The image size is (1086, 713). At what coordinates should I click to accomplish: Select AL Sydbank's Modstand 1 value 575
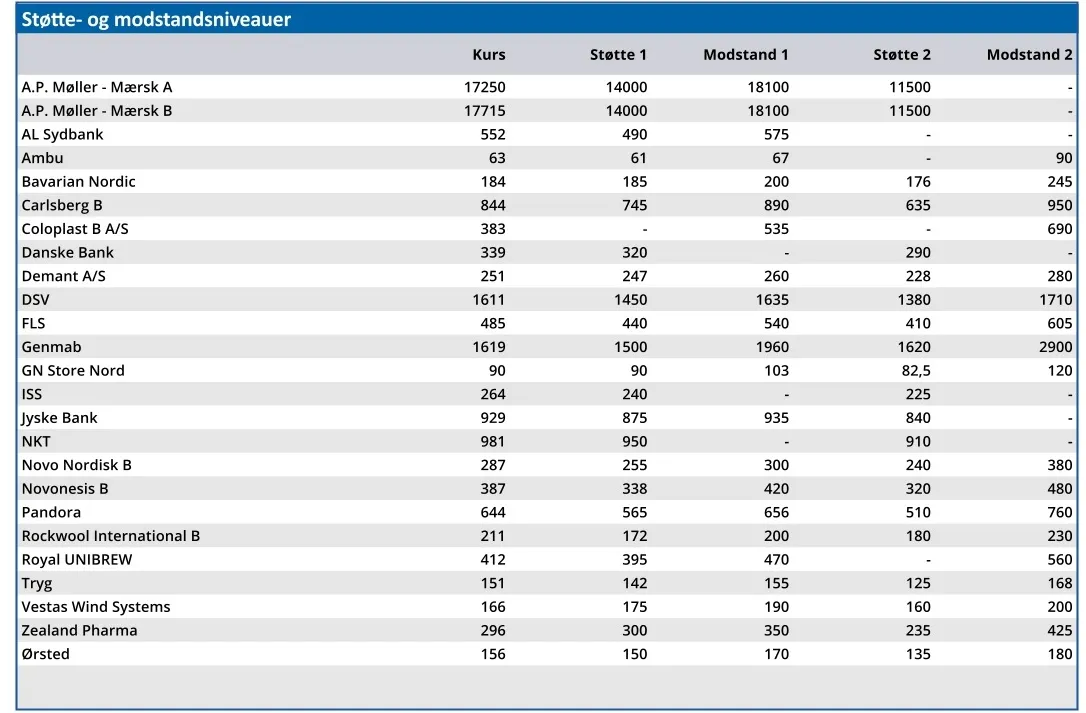tap(776, 134)
